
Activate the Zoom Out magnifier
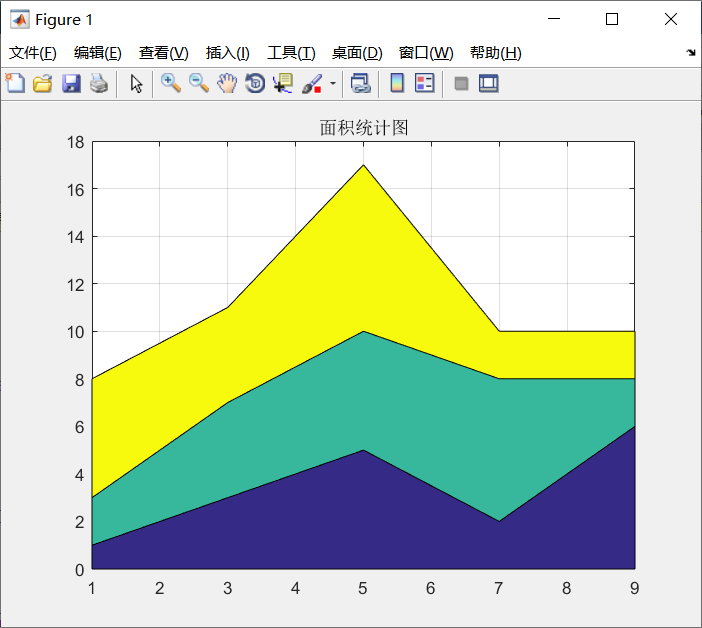(199, 84)
